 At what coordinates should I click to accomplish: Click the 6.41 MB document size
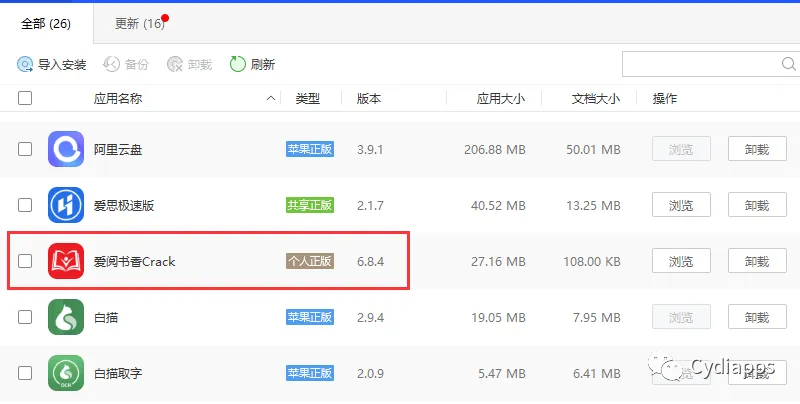click(597, 374)
